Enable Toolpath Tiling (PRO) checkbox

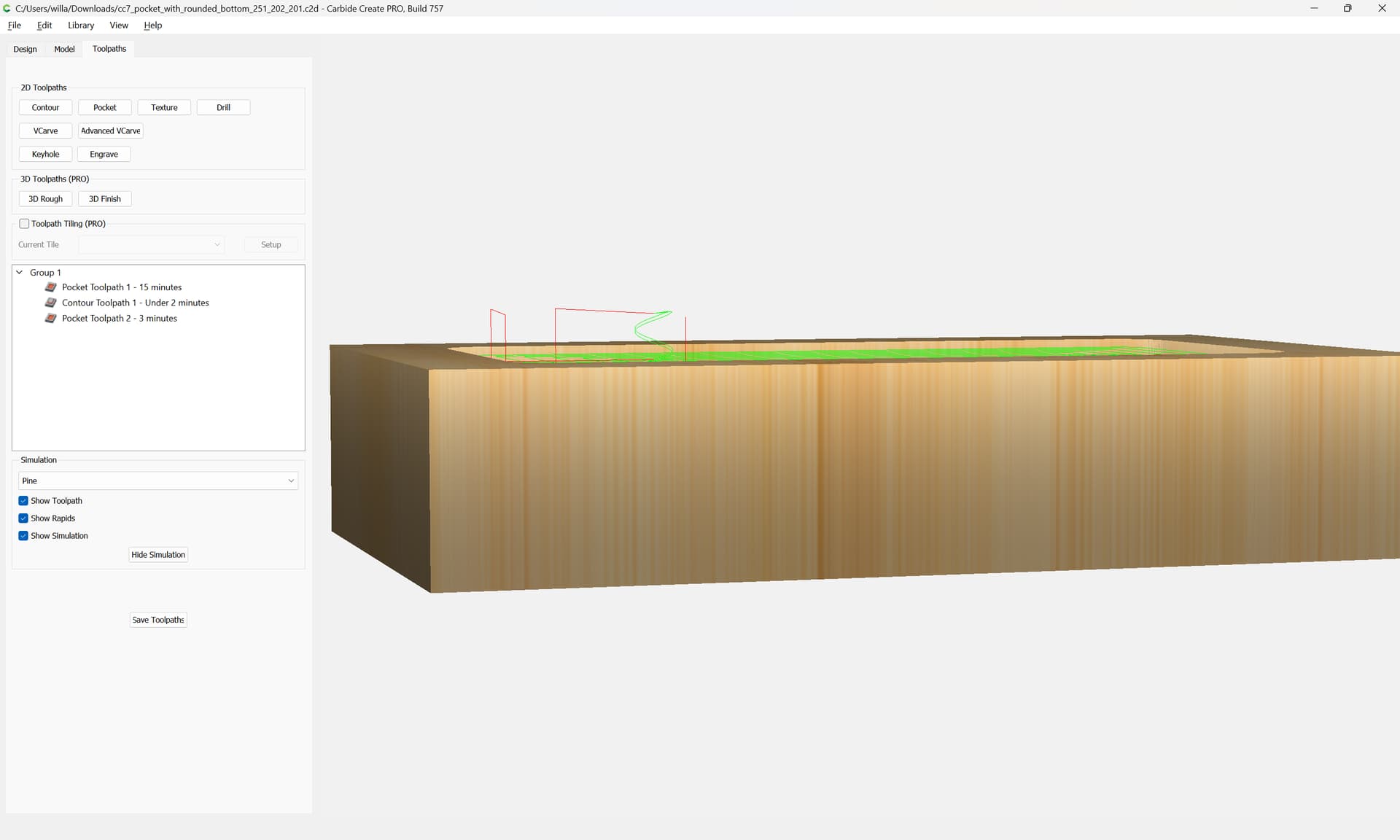point(24,224)
